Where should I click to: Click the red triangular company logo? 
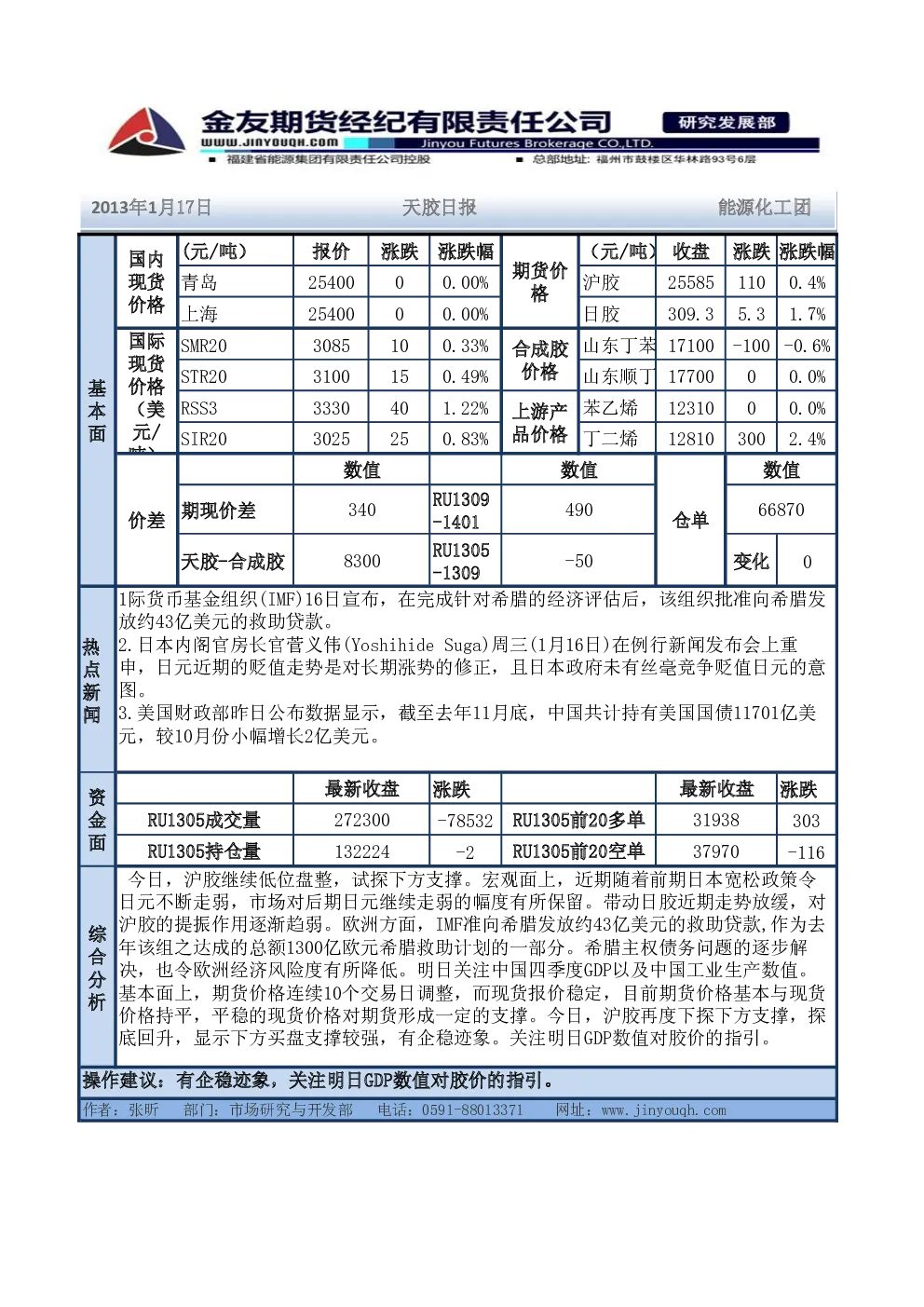[147, 130]
